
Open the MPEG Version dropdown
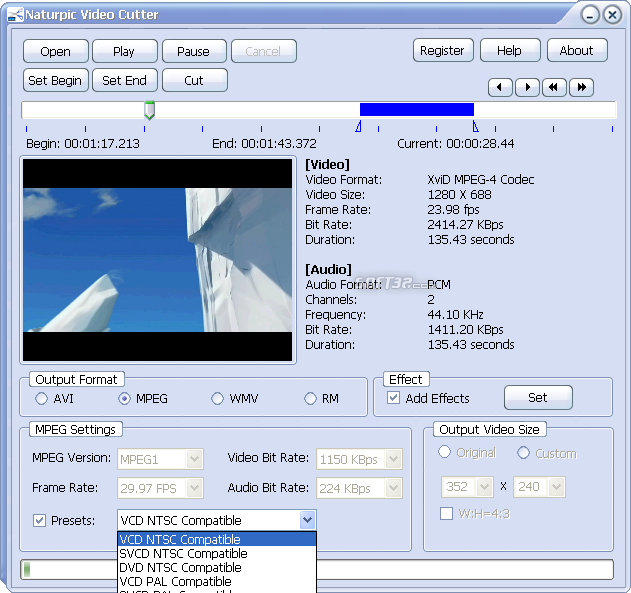[x=194, y=459]
